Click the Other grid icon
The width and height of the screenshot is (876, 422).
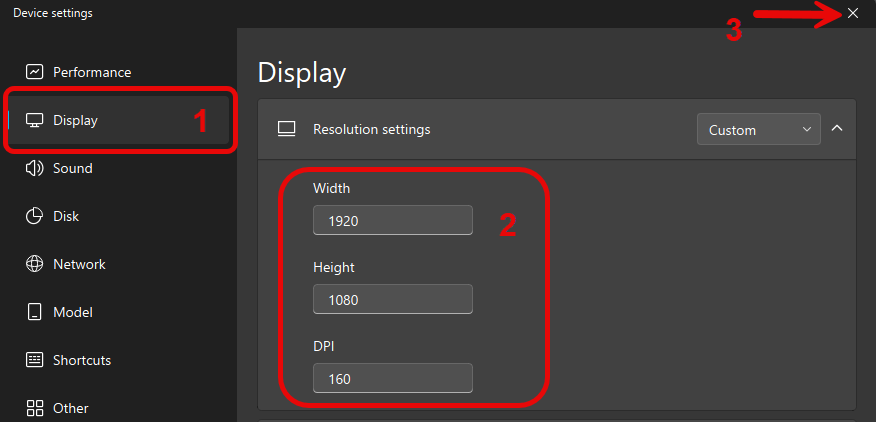[x=35, y=408]
